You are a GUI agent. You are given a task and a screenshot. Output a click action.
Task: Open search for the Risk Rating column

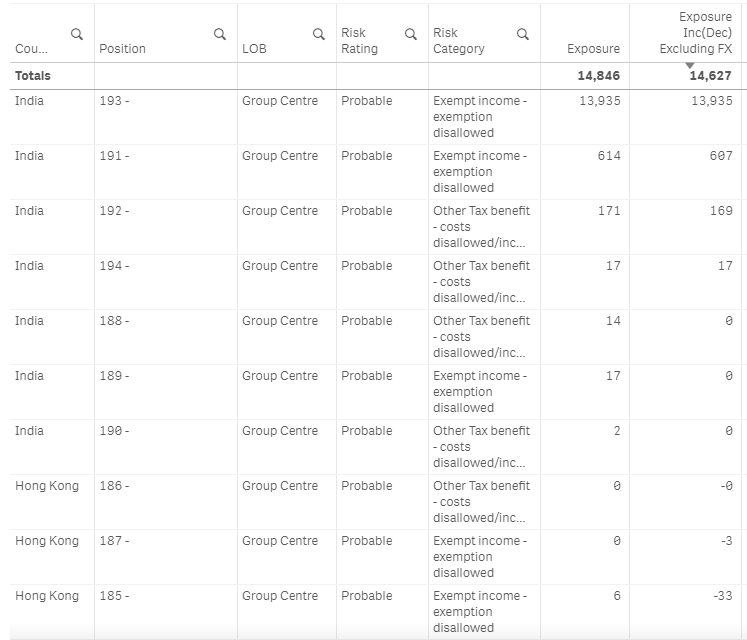pyautogui.click(x=410, y=34)
